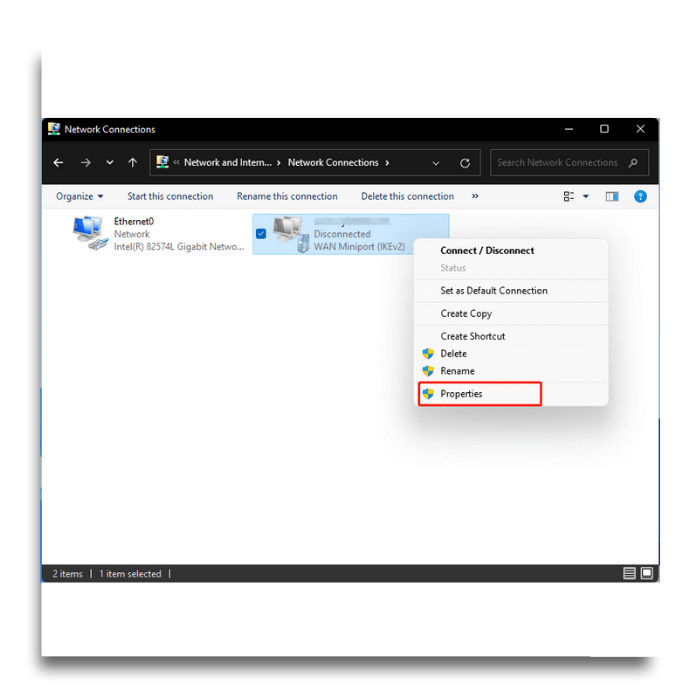Click the Network Connections title bar icon
This screenshot has height=700, width=700.
(x=54, y=129)
